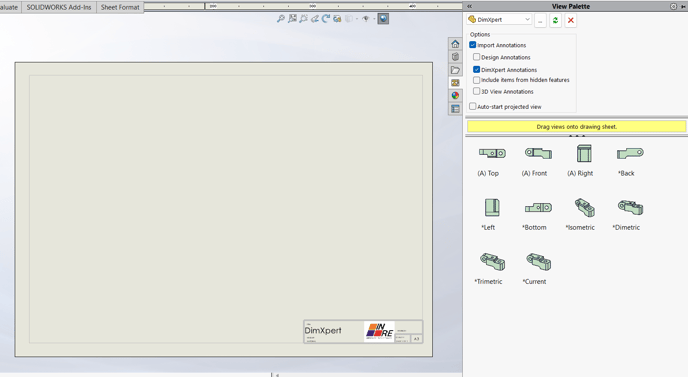
Task: Click the browse (...) button next to DimXpert
Action: point(540,20)
